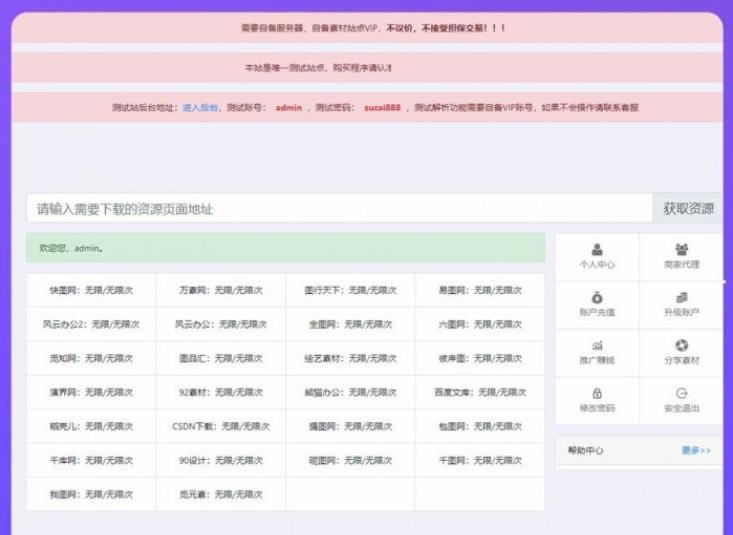Select the 稻壳儿 quota cell
This screenshot has width=733, height=535.
[x=91, y=427]
